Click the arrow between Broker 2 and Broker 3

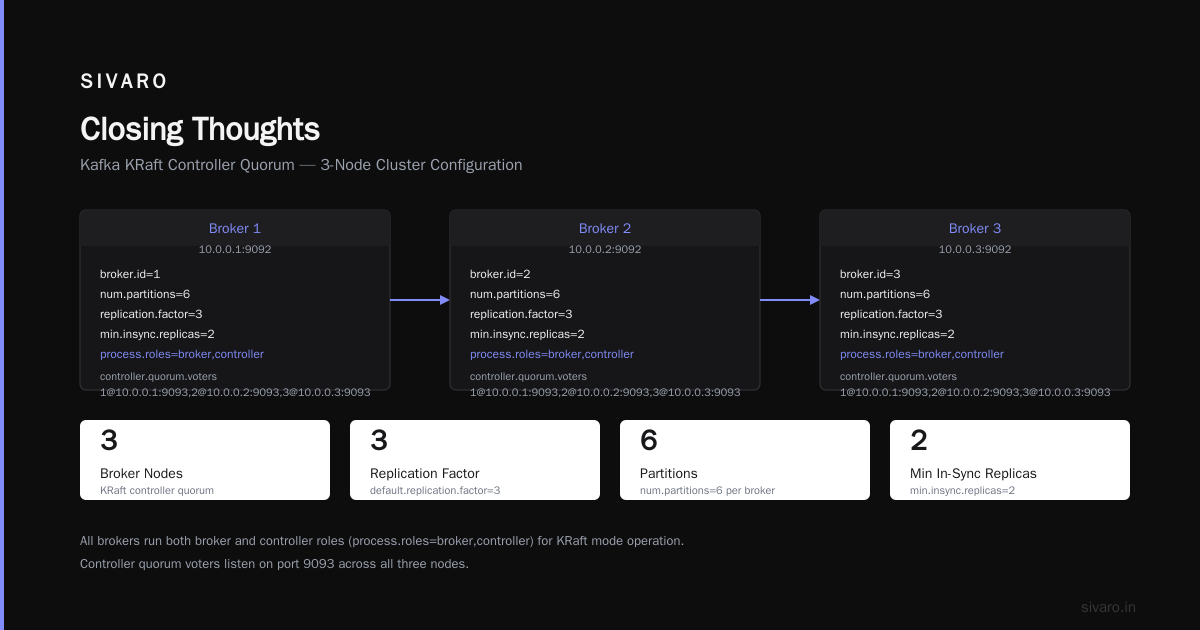tap(790, 299)
